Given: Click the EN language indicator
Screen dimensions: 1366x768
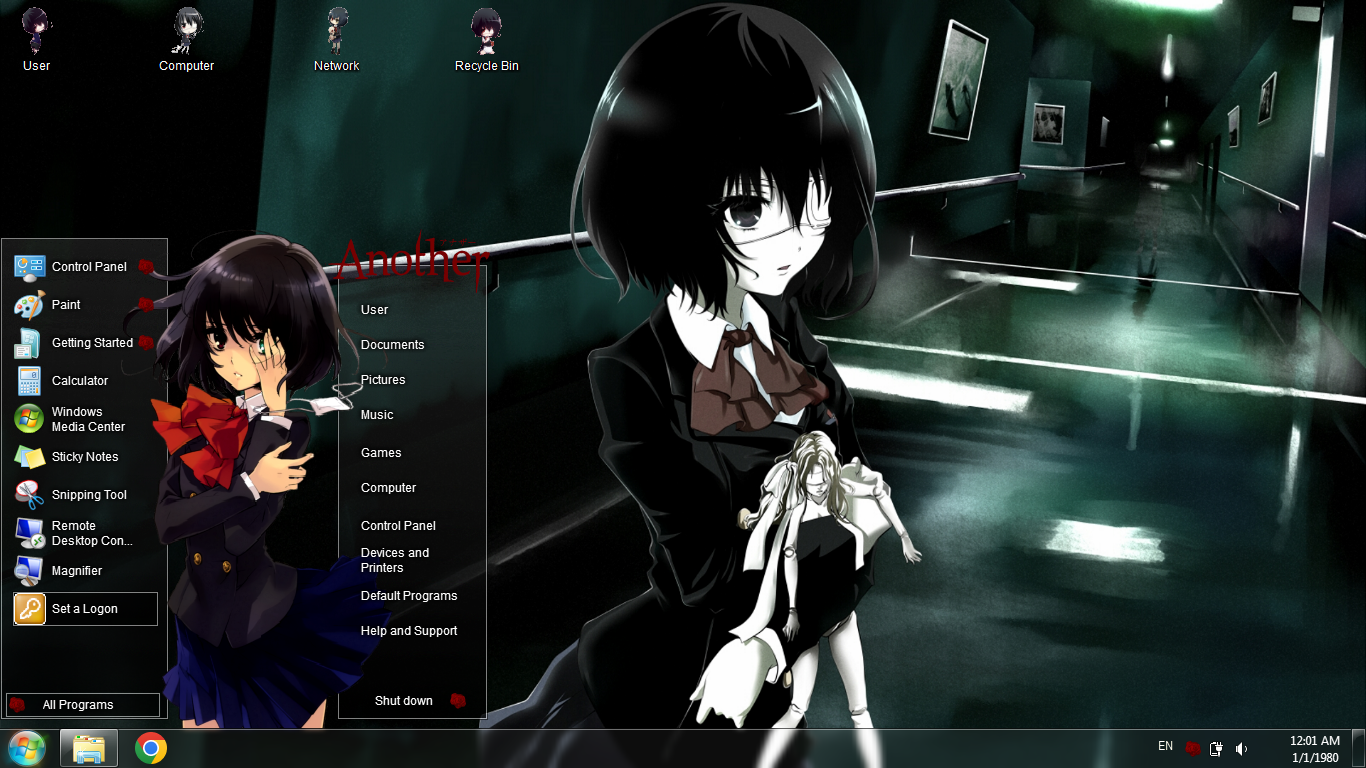Looking at the screenshot, I should [1165, 746].
